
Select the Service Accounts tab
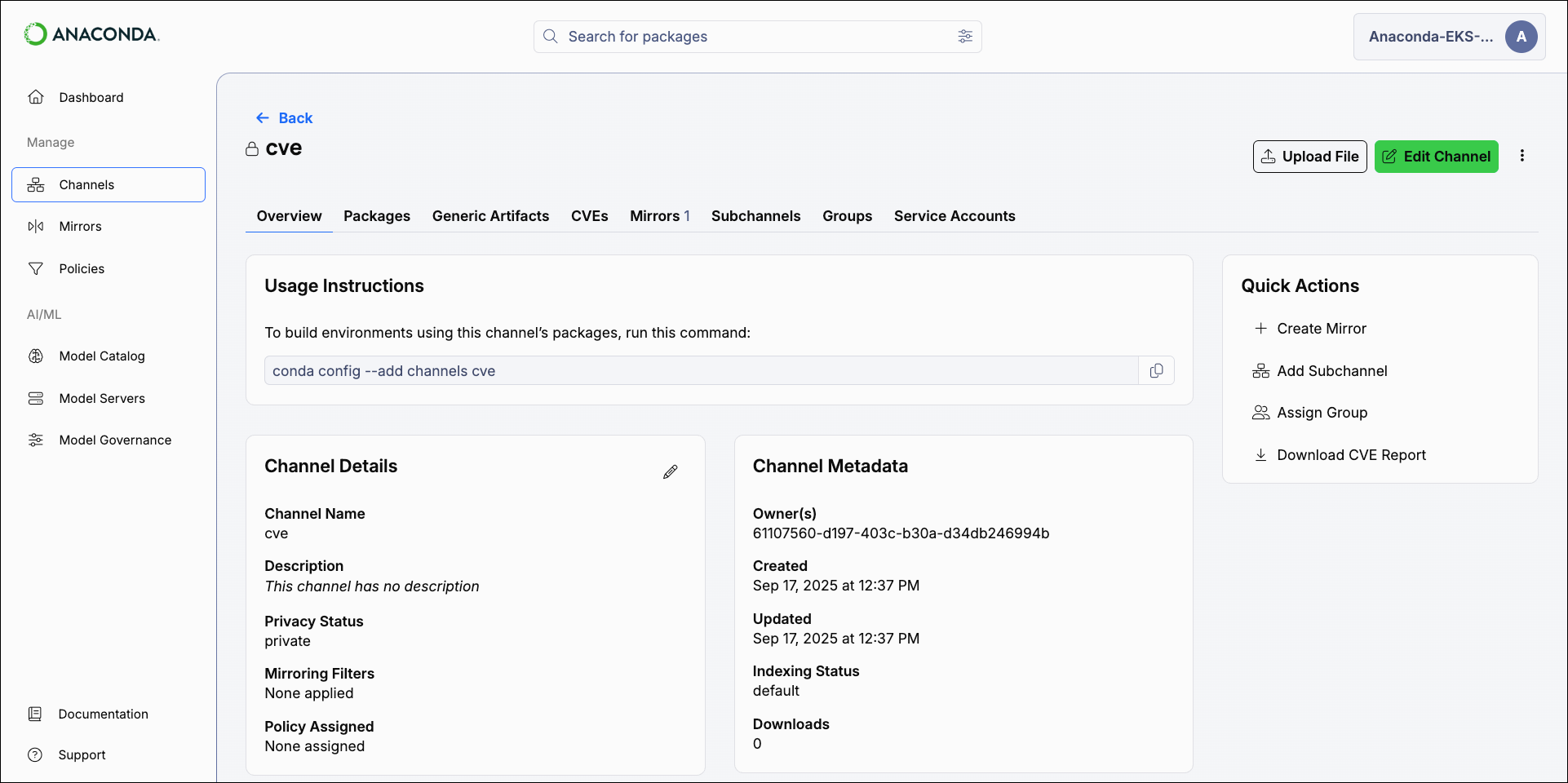tap(955, 216)
